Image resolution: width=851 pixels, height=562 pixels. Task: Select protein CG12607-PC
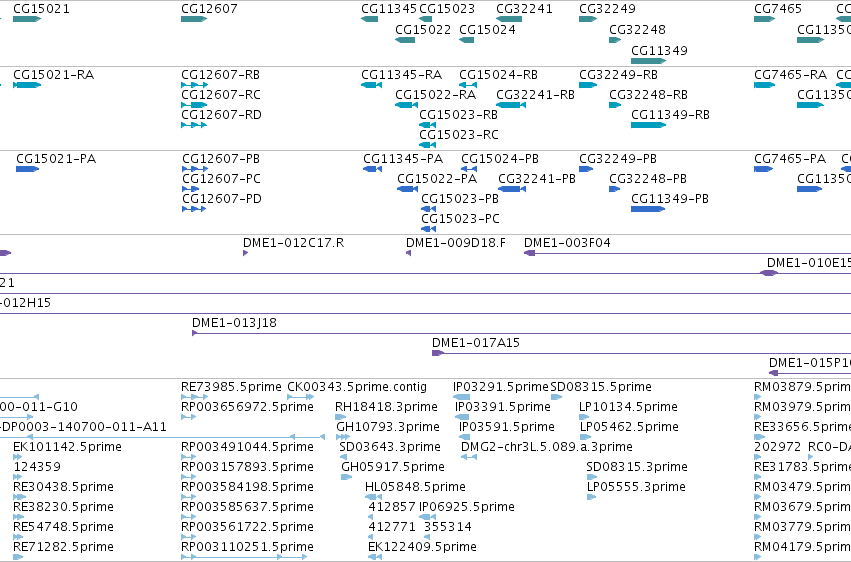click(190, 189)
